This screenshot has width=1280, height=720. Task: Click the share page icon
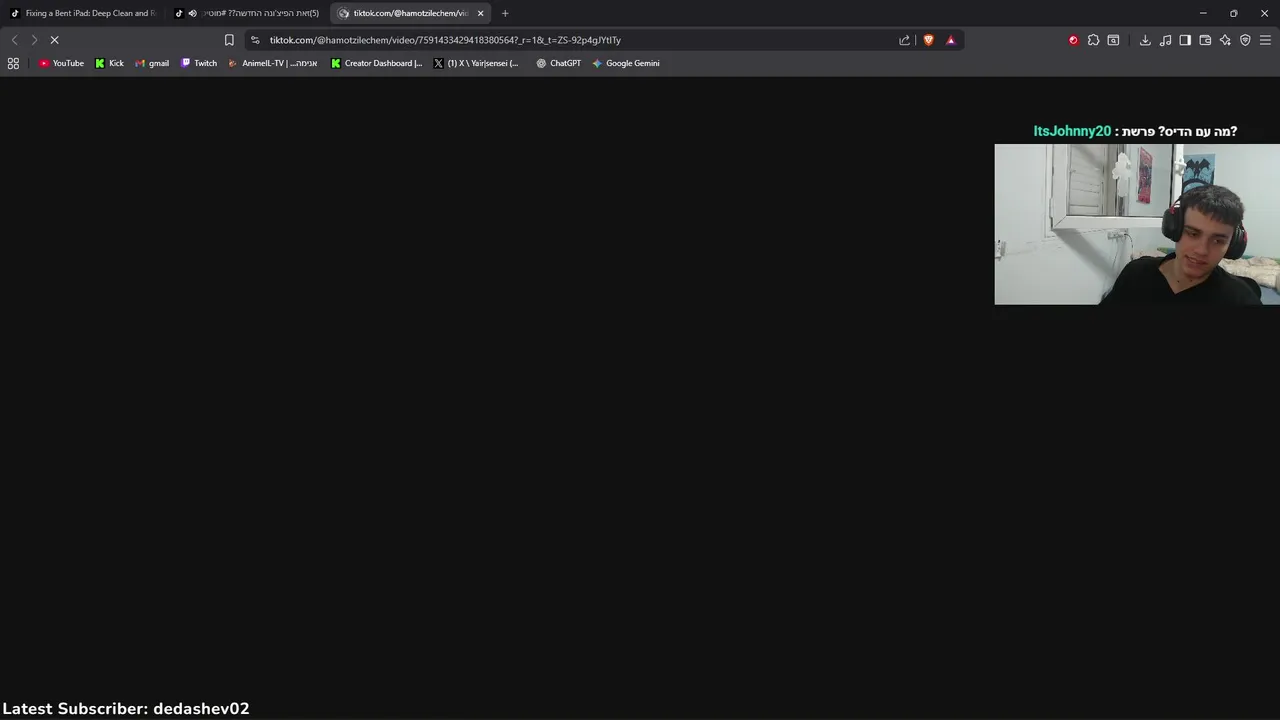coord(905,40)
